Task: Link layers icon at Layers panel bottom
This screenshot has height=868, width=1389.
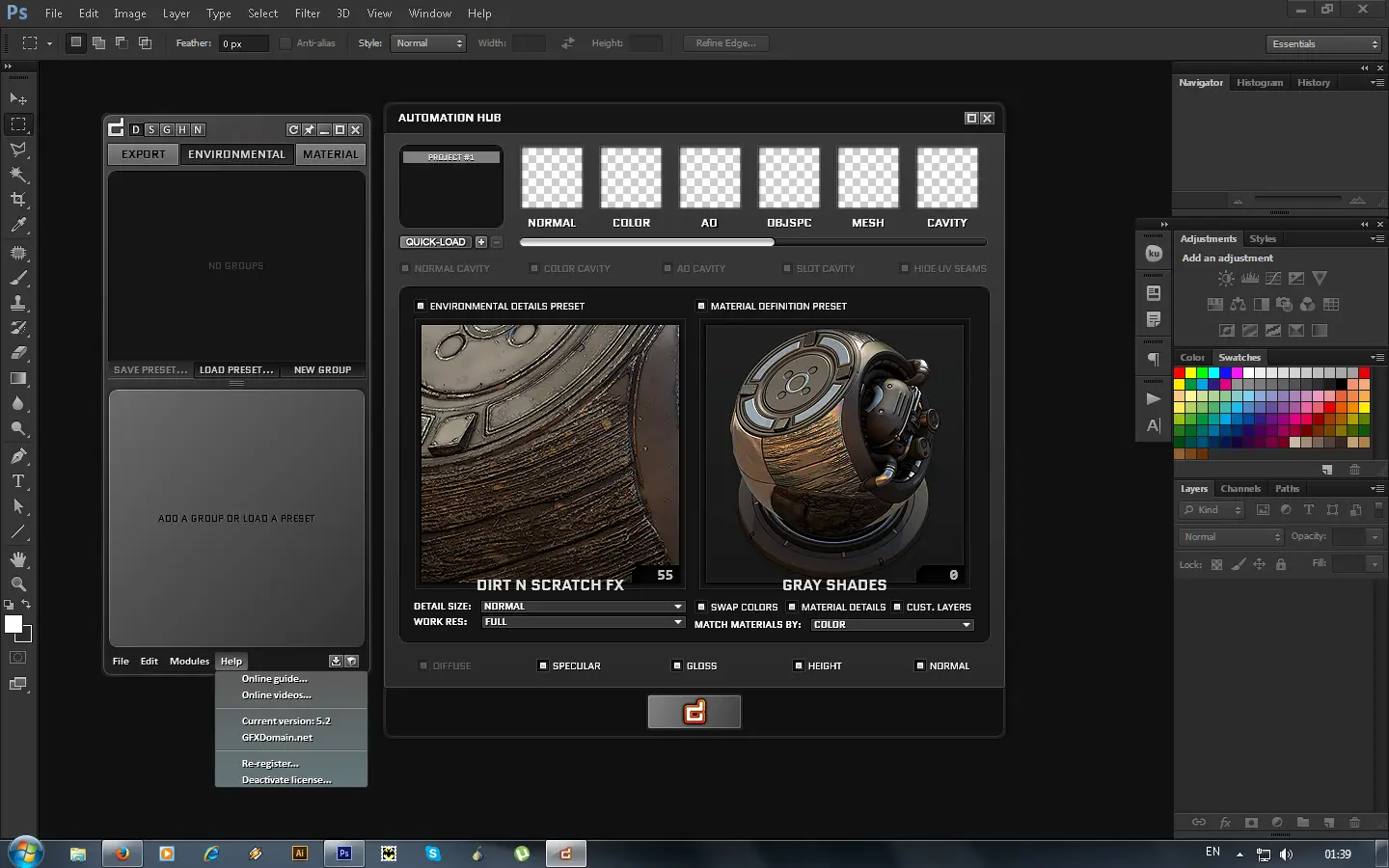Action: [x=1199, y=823]
